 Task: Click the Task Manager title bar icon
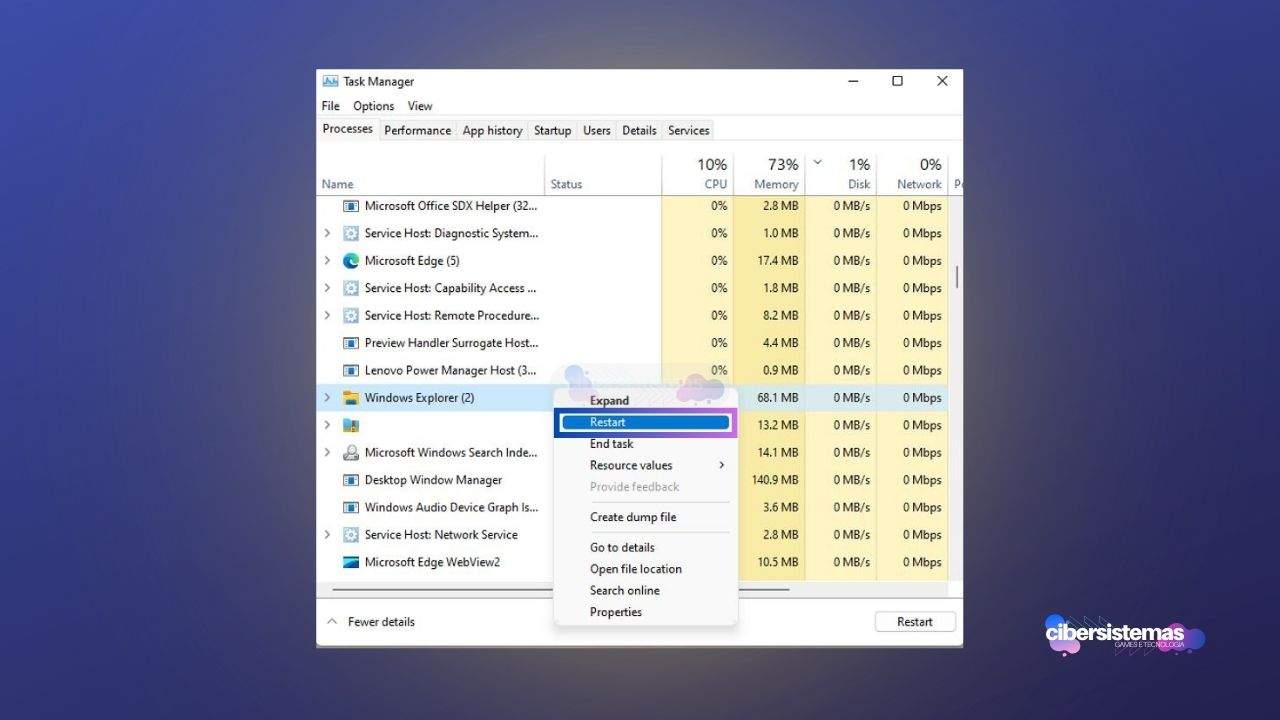330,82
